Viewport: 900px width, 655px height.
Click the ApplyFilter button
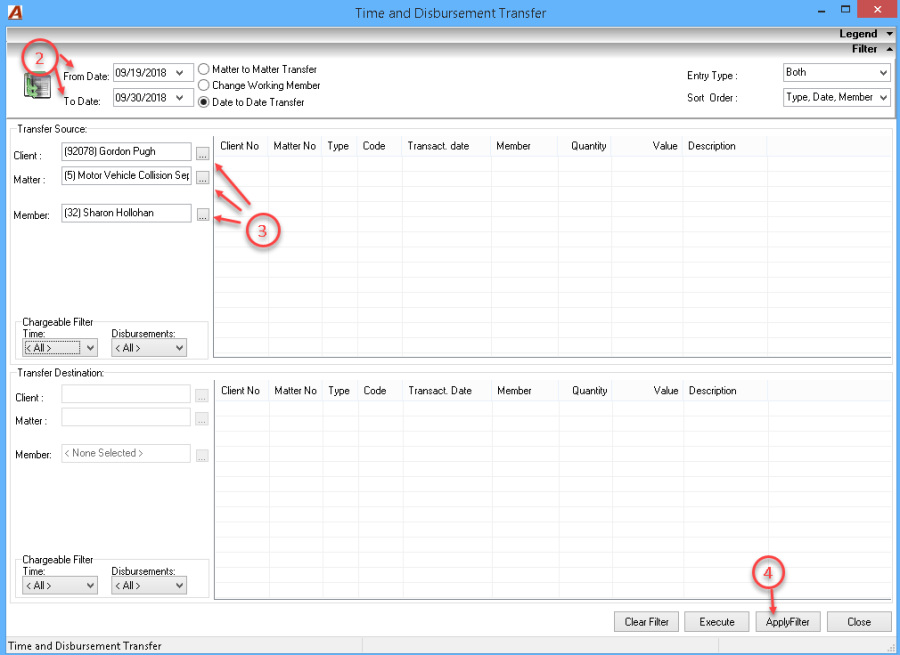click(788, 622)
